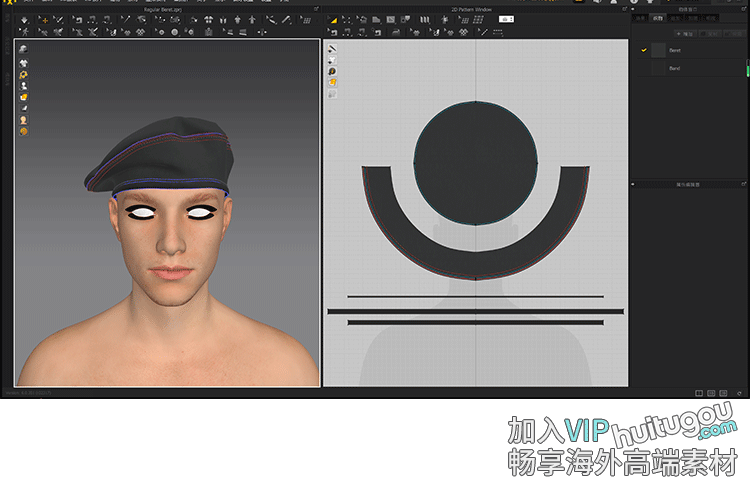Select the yellow triangle Edit Pattern tool
The image size is (750, 480).
click(x=331, y=20)
